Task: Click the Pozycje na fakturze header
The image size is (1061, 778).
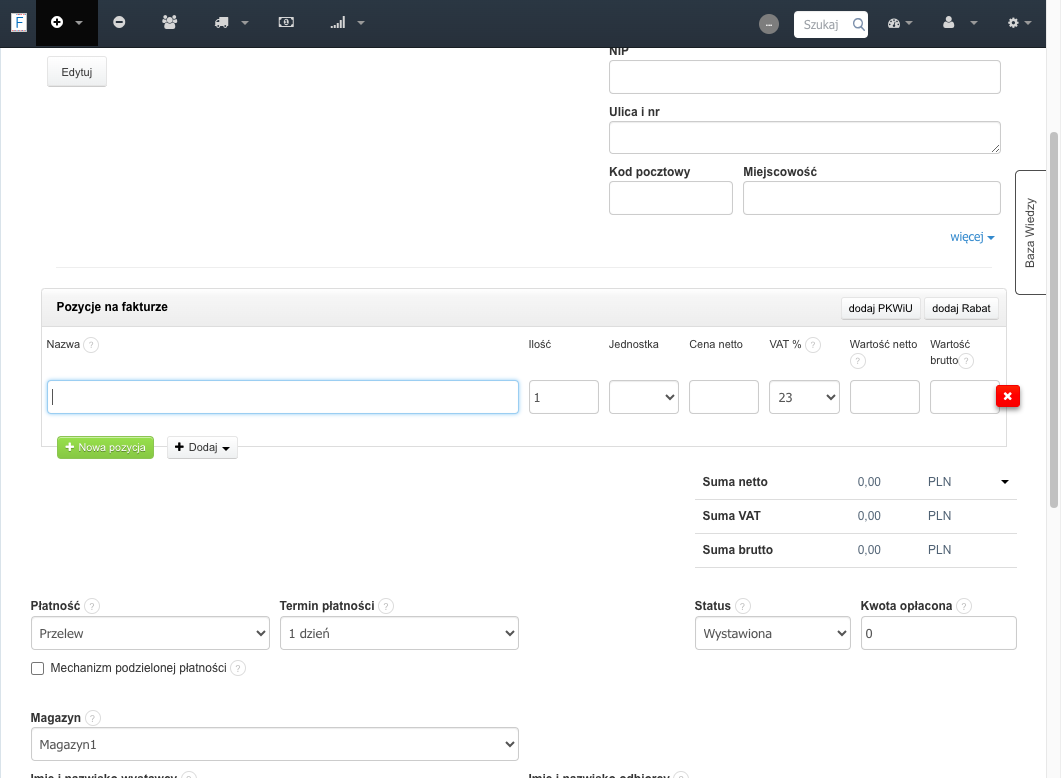Action: click(x=112, y=307)
